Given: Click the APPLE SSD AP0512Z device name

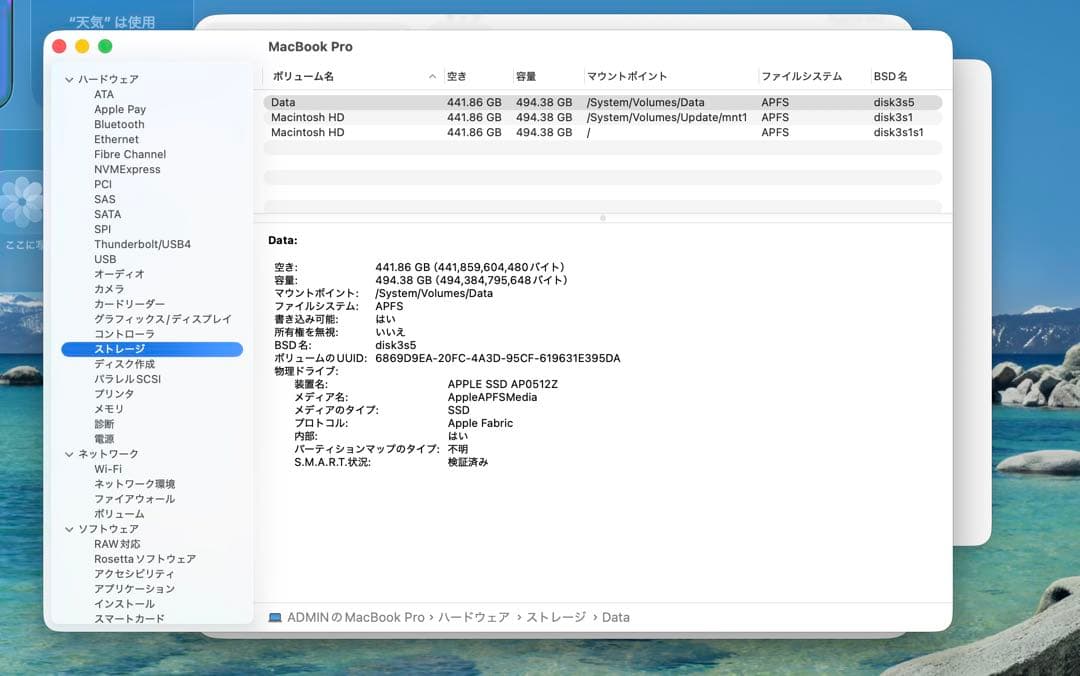Looking at the screenshot, I should coord(503,385).
